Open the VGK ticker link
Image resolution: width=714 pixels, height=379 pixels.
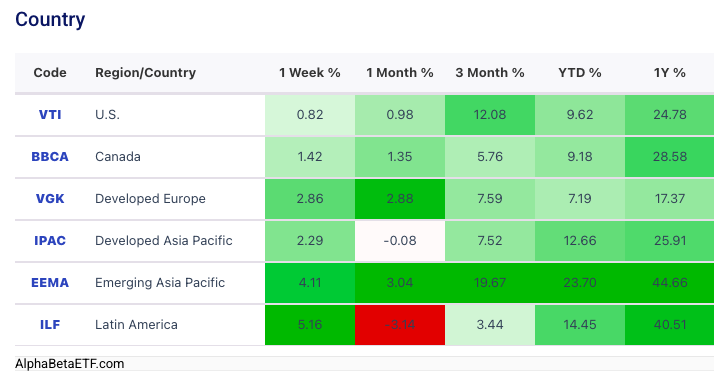point(50,199)
